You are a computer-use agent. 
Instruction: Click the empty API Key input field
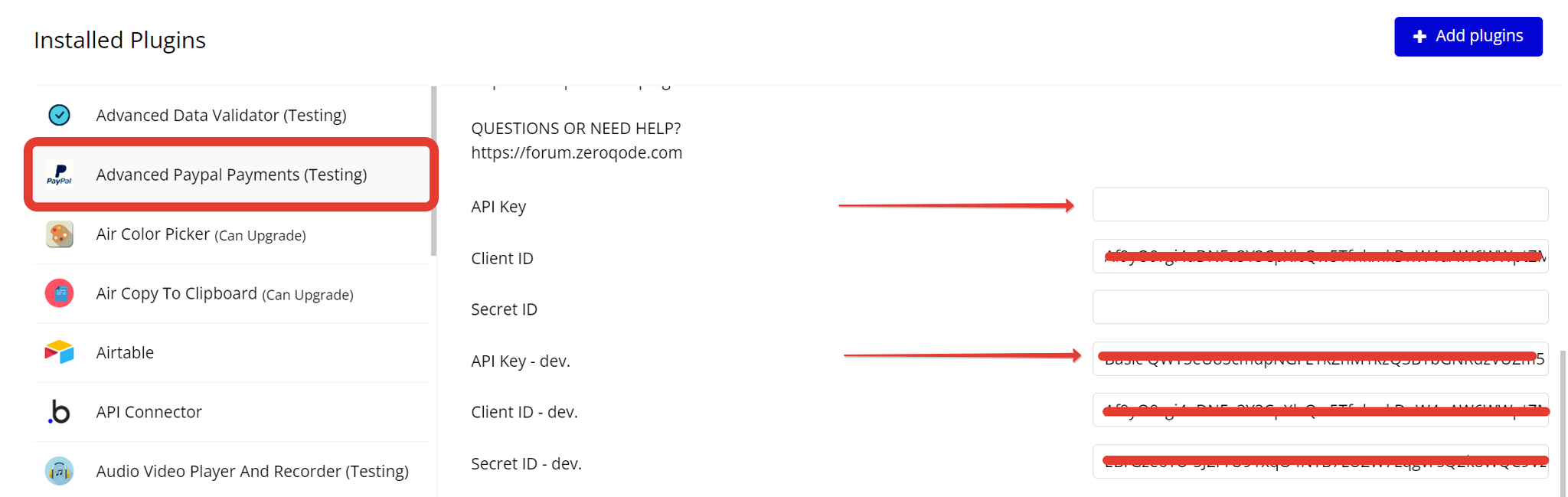[x=1320, y=204]
